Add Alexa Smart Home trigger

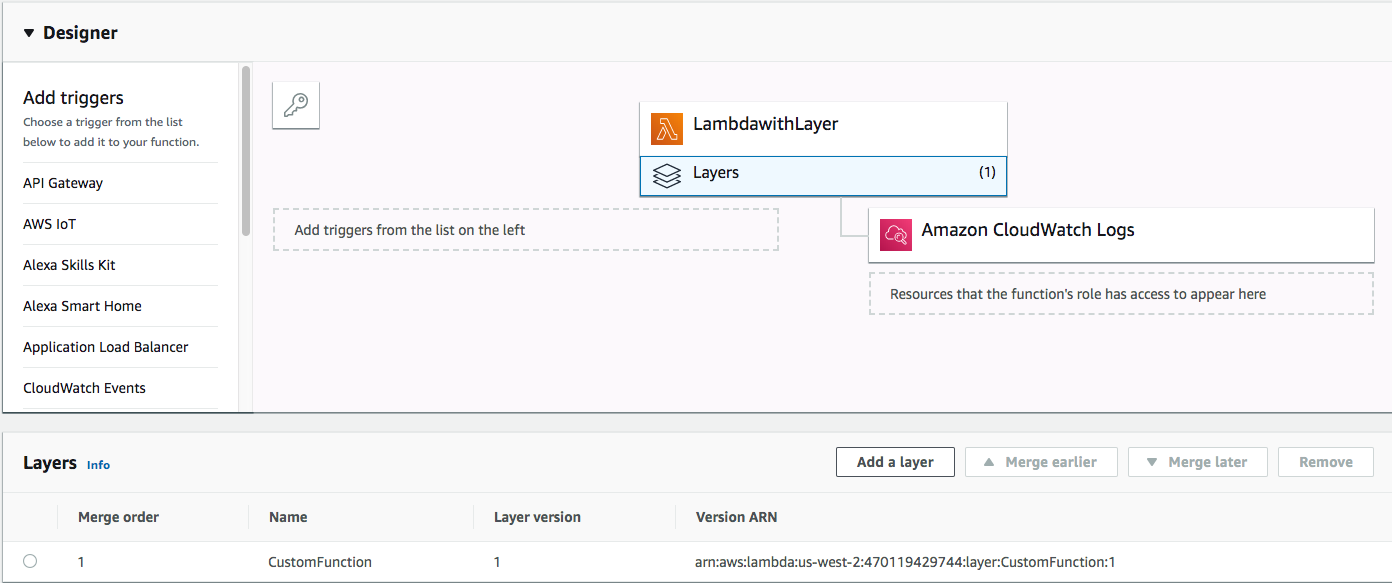82,306
